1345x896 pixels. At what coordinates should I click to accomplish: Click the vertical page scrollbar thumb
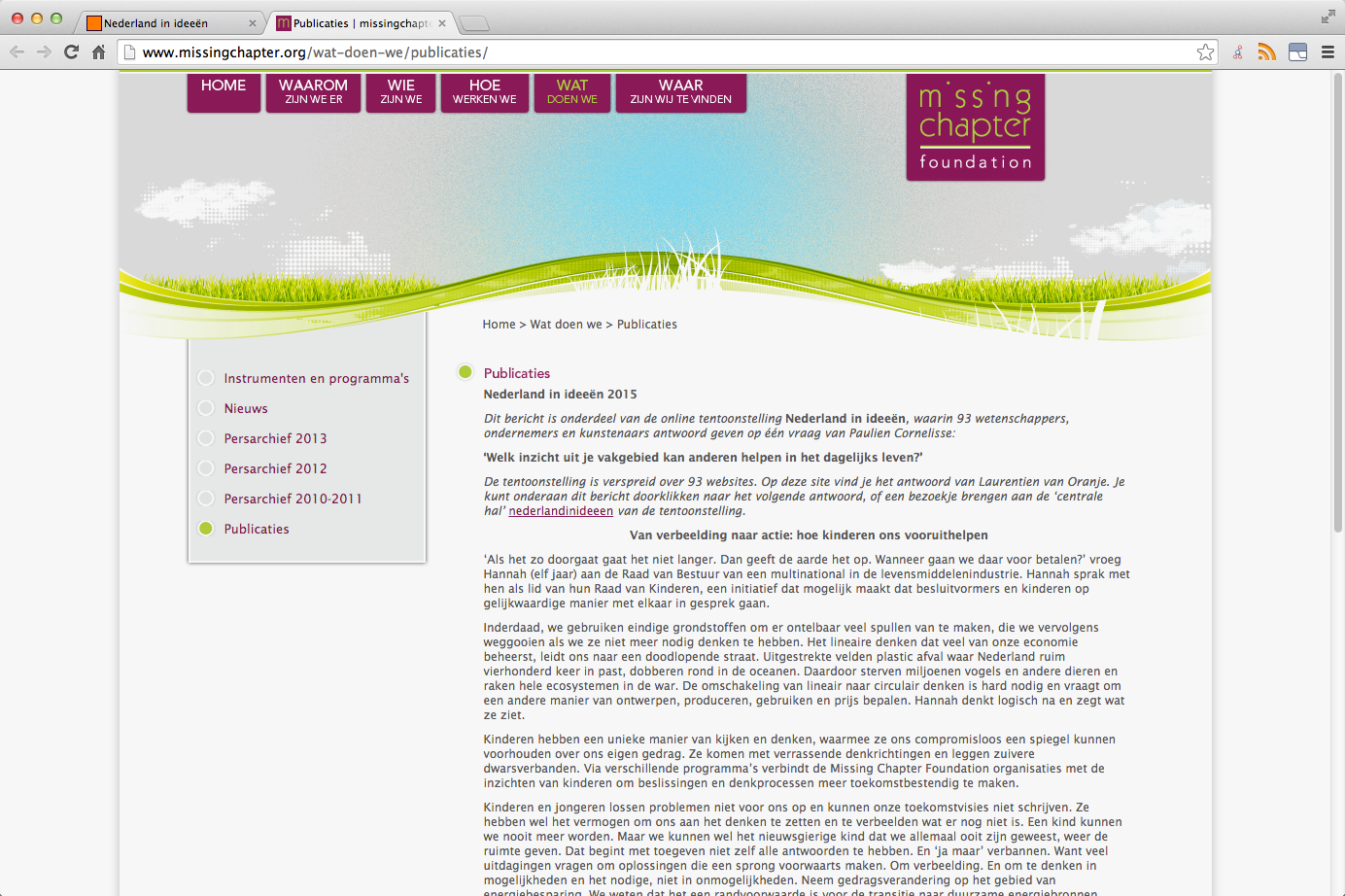click(x=1338, y=301)
